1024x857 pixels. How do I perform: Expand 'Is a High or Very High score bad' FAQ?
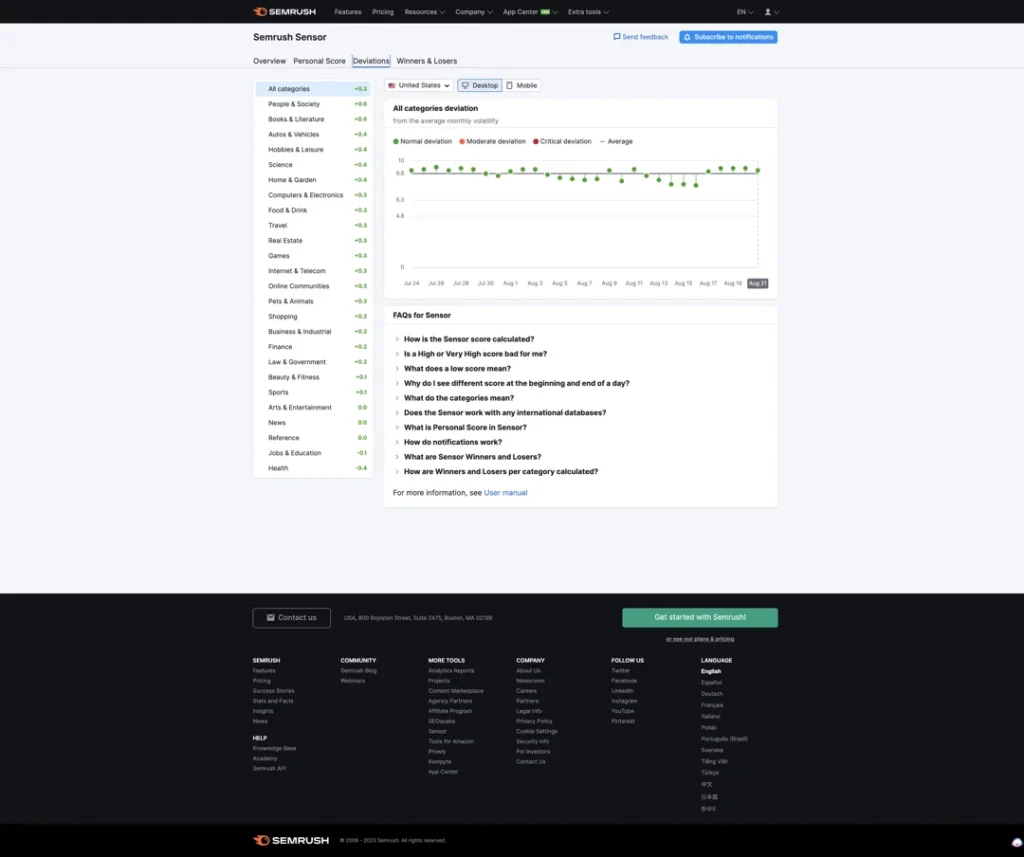[475, 354]
